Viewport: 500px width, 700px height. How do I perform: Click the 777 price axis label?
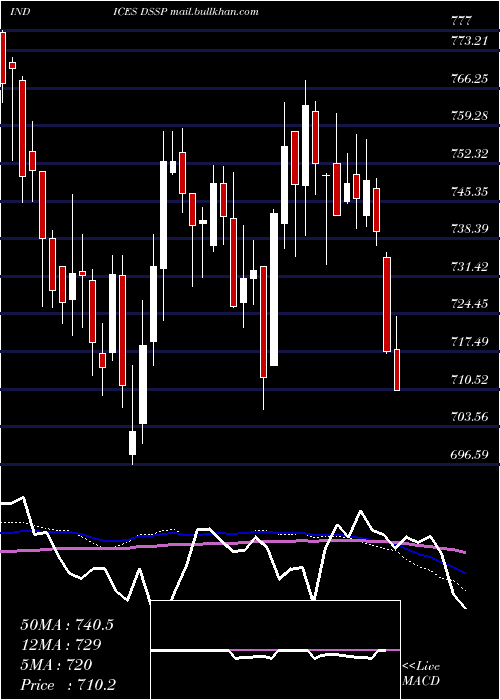click(x=461, y=21)
